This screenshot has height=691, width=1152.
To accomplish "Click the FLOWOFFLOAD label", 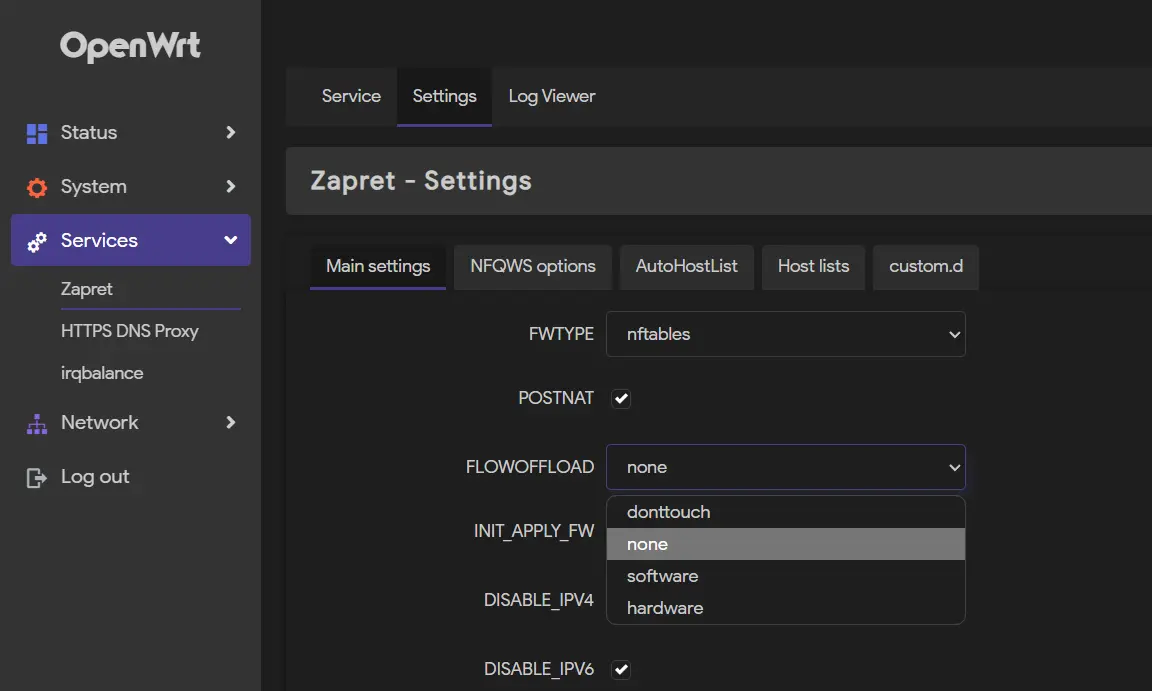I will tap(530, 467).
